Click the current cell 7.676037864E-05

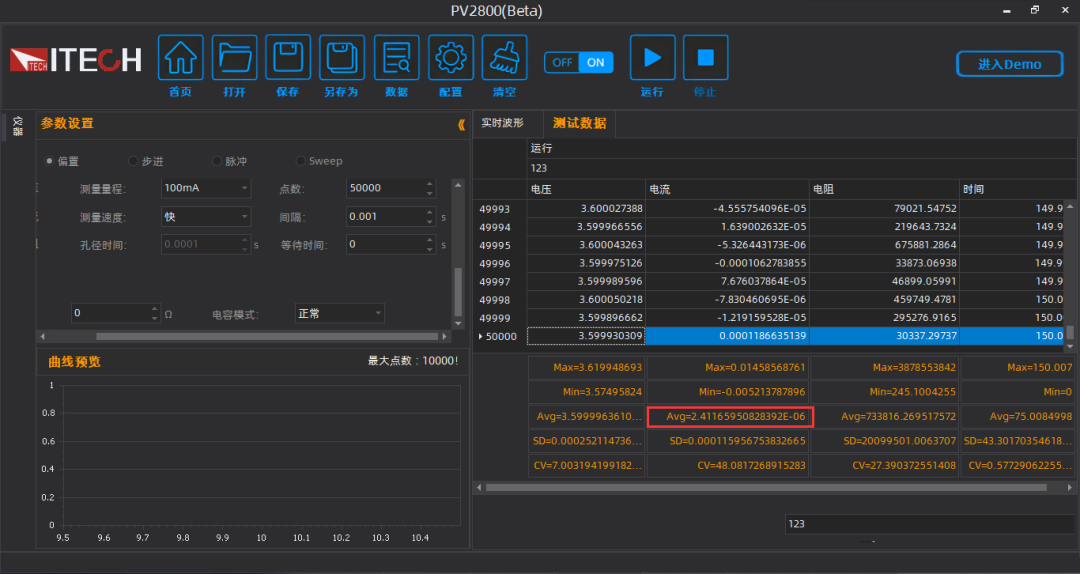click(727, 281)
